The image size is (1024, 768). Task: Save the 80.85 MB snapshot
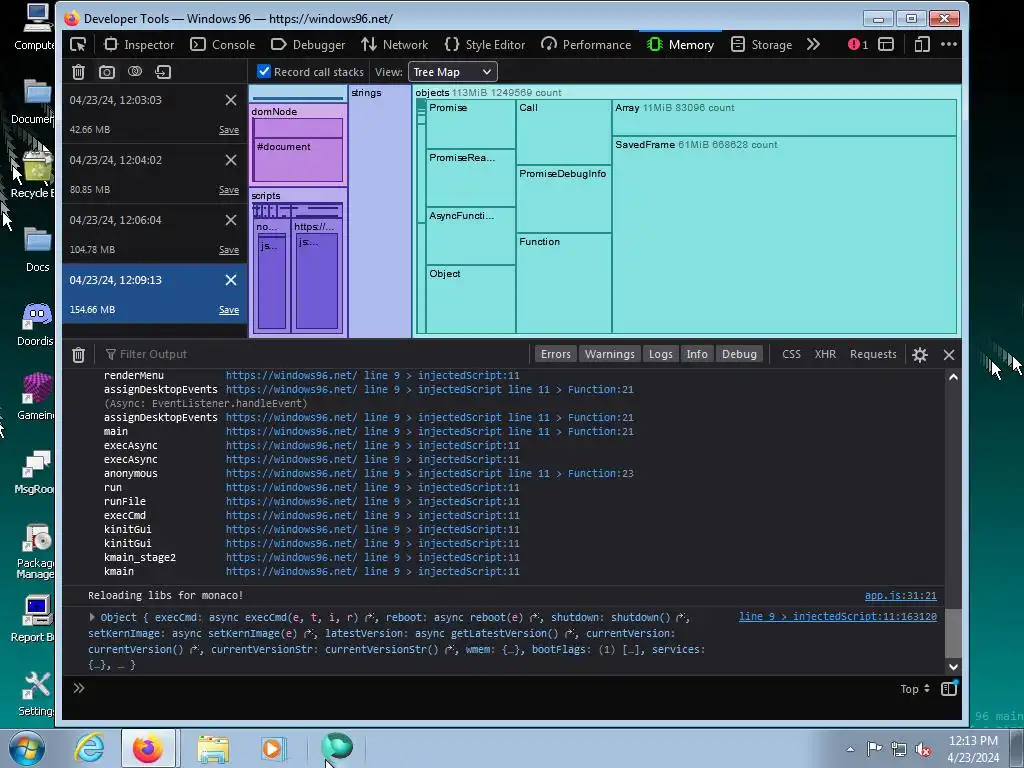pos(229,190)
